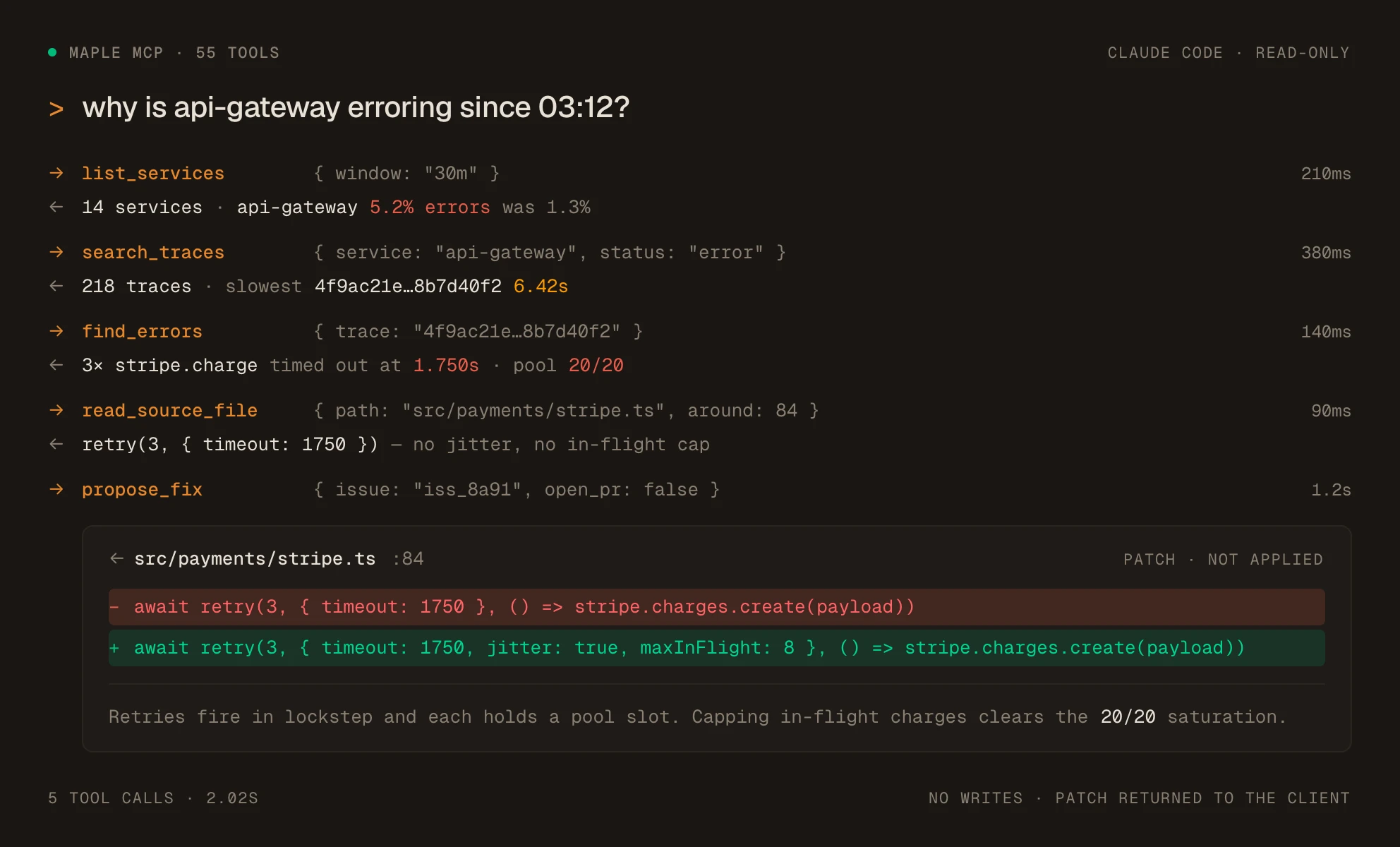
Task: Click the '1.750s' timeout value
Action: coord(446,366)
